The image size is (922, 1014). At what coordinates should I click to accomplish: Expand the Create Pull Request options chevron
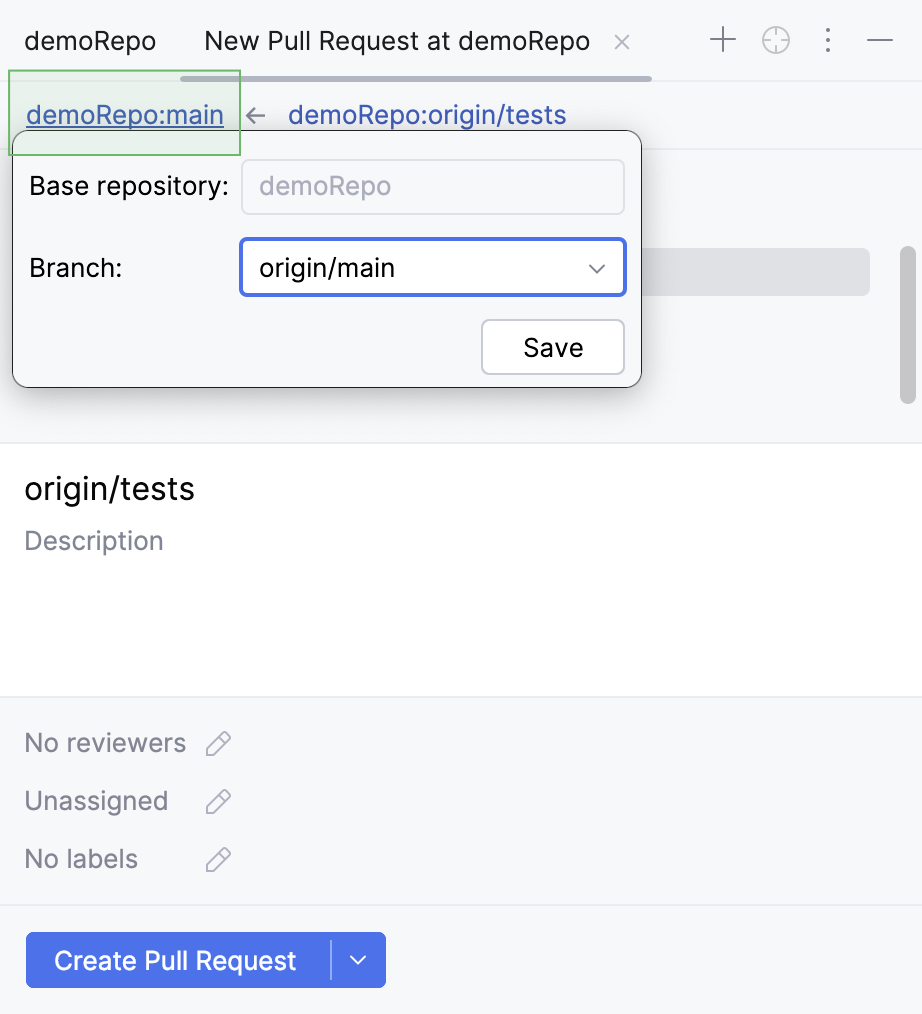click(x=357, y=960)
